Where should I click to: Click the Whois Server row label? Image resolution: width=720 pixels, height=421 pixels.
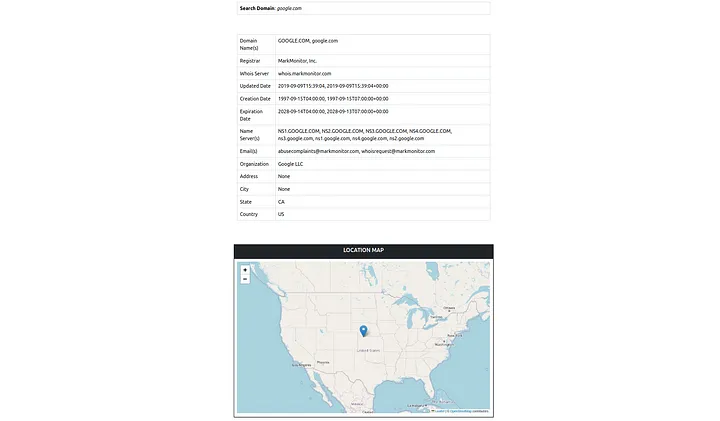point(254,73)
